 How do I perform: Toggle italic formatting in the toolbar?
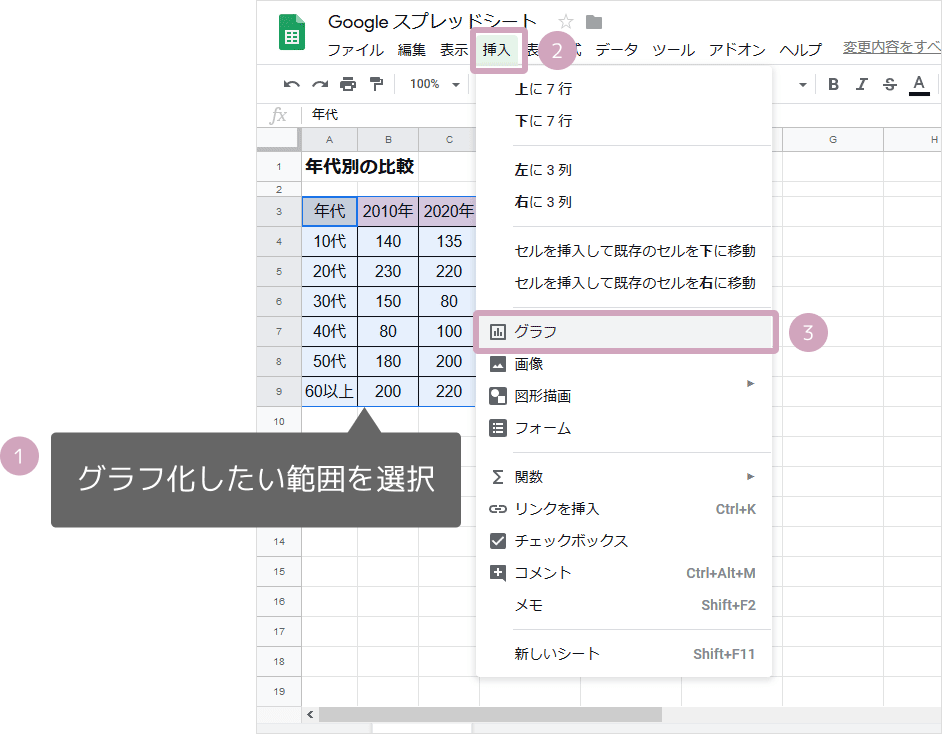[x=861, y=85]
